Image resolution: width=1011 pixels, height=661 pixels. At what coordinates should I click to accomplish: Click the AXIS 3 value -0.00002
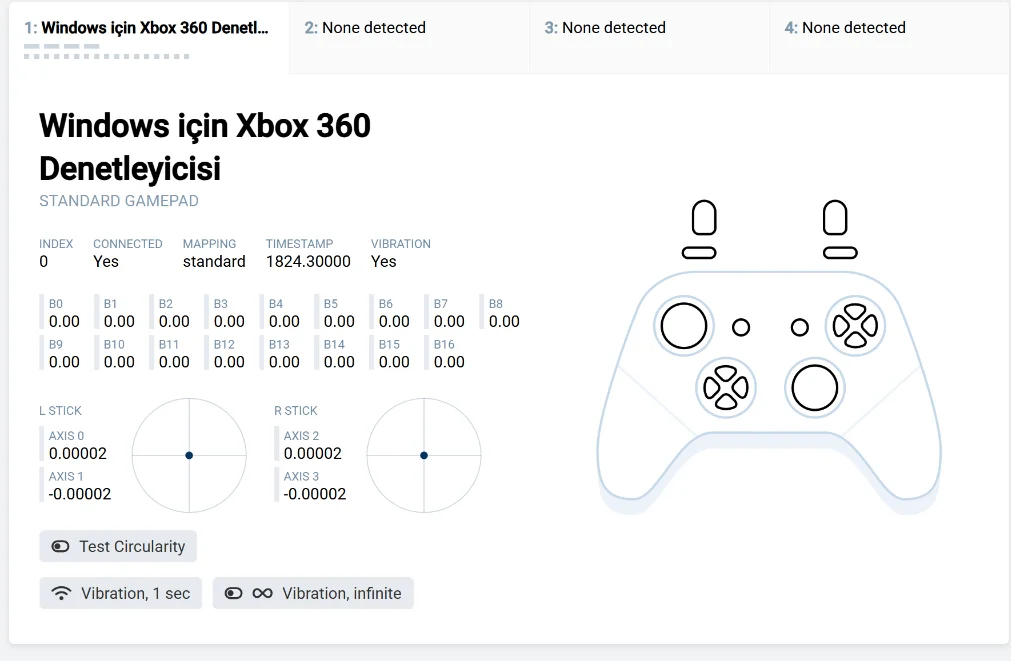(315, 494)
